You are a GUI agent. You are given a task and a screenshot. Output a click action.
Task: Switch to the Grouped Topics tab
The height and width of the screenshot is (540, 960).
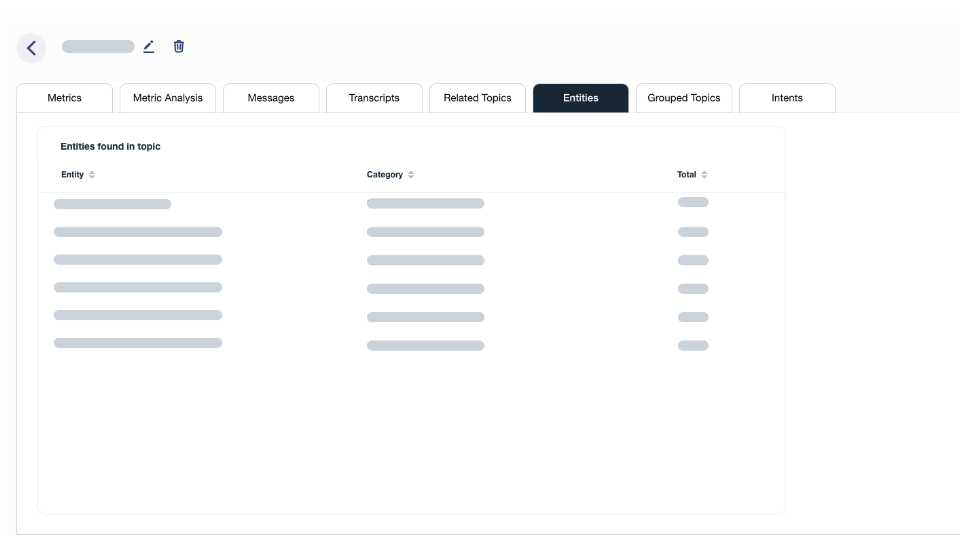[684, 98]
